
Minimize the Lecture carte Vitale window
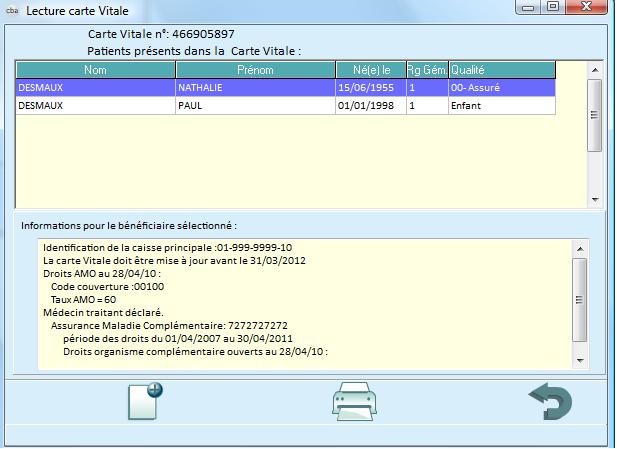(x=528, y=7)
